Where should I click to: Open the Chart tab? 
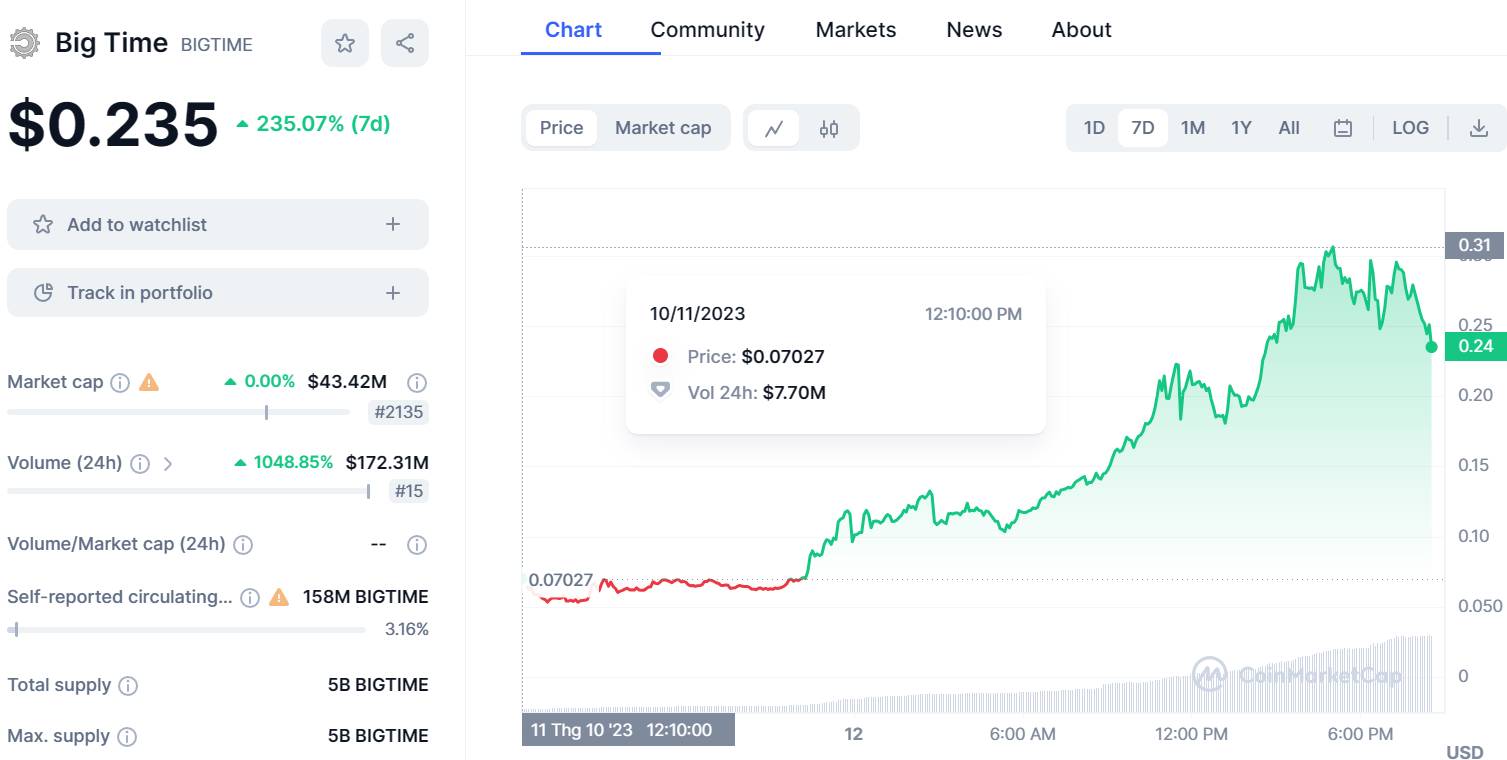[x=573, y=30]
